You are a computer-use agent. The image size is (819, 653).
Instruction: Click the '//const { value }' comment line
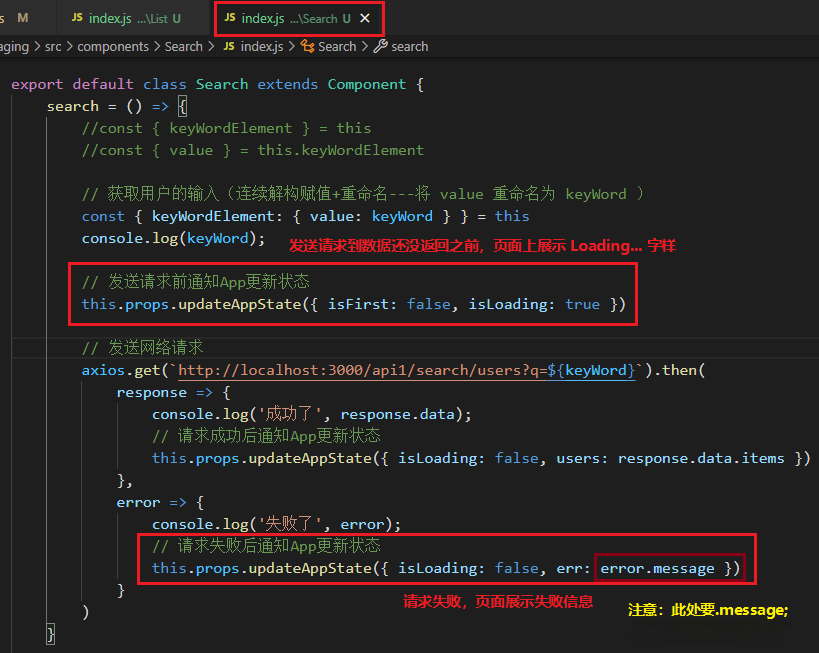[253, 150]
